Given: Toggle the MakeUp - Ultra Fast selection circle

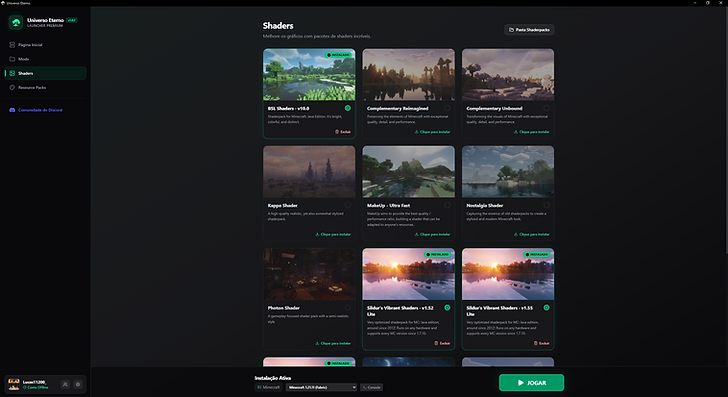Looking at the screenshot, I should (x=447, y=205).
